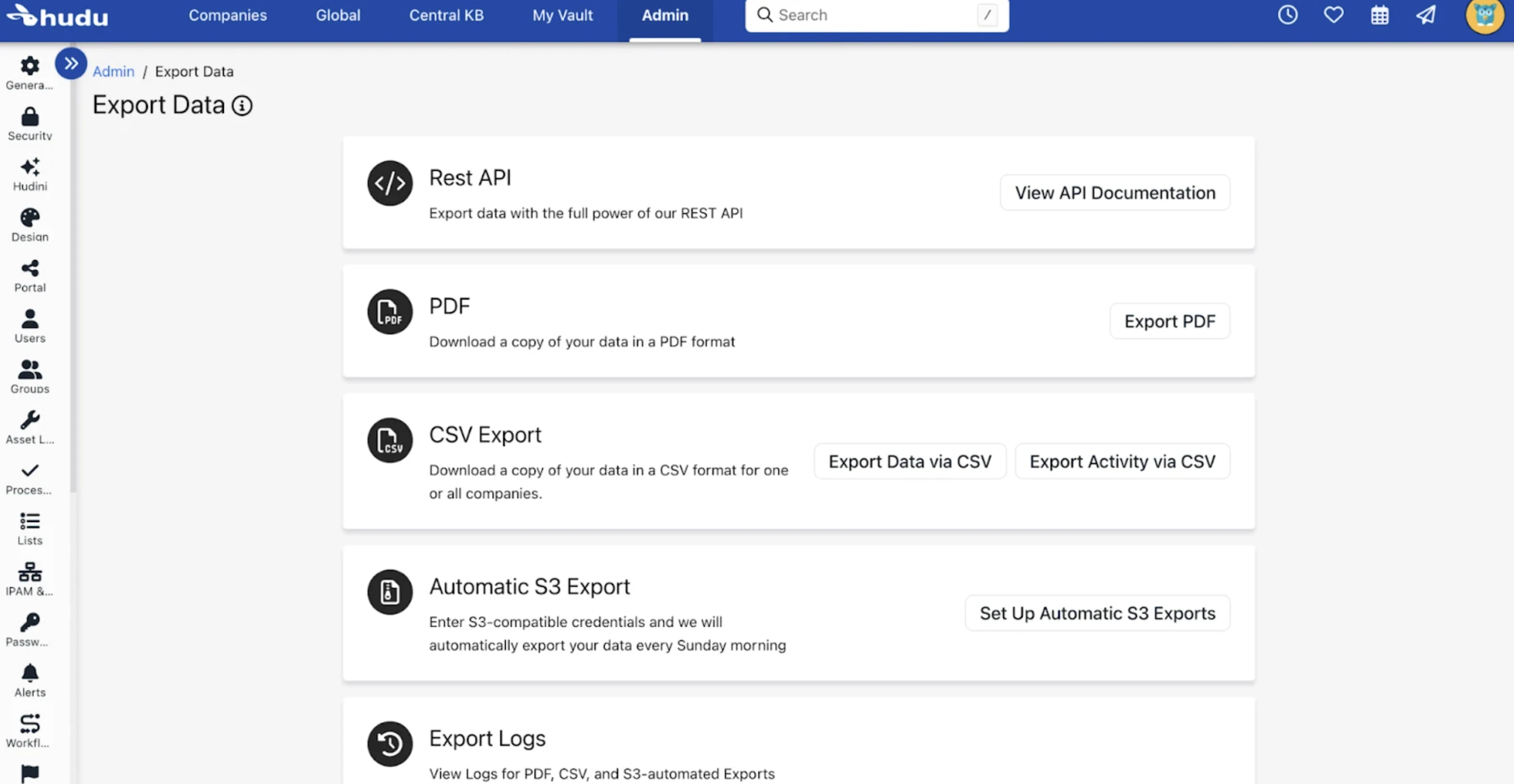Open Alerts bell icon in sidebar
Viewport: 1514px width, 784px height.
pos(30,673)
